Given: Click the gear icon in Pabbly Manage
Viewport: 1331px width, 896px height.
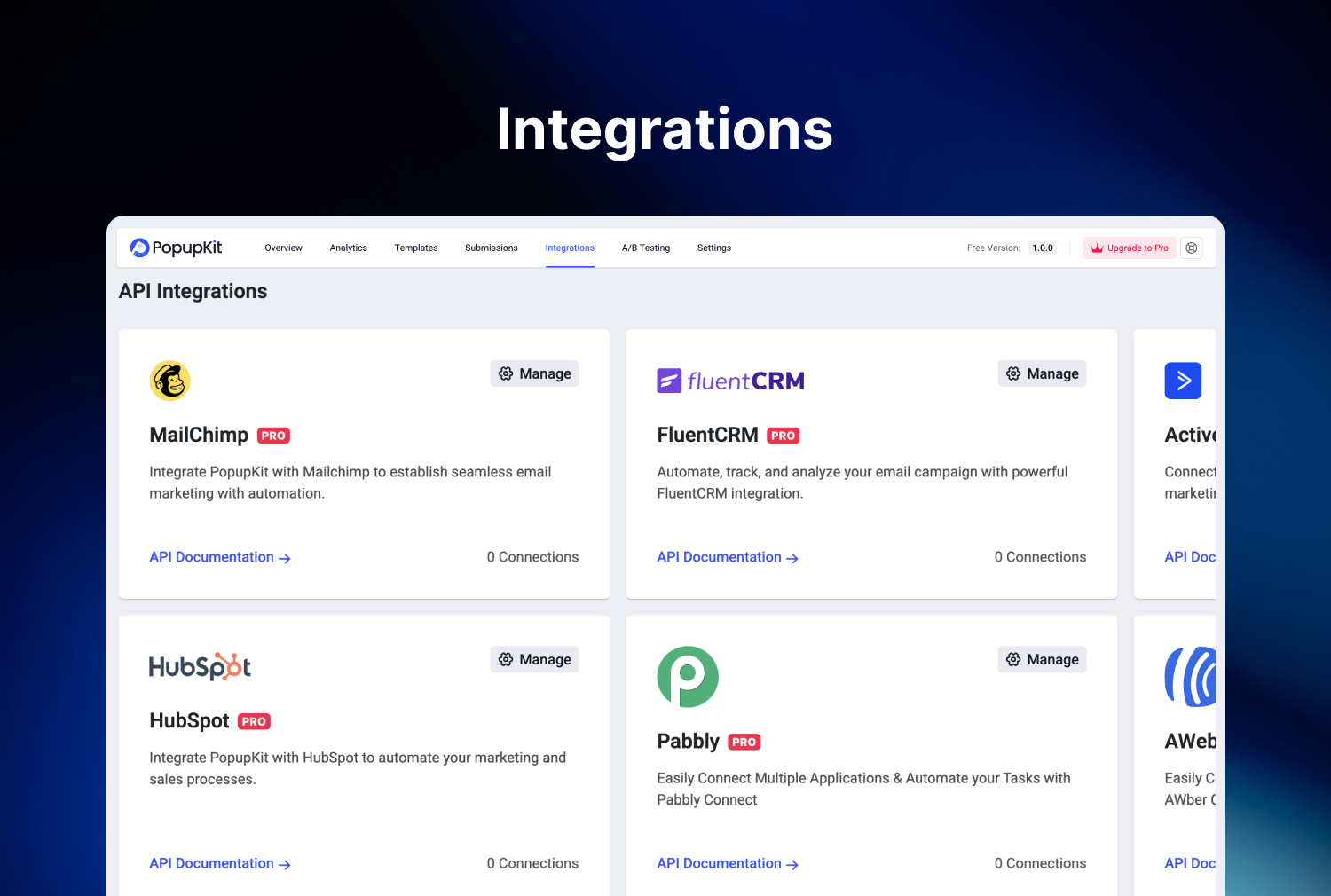Looking at the screenshot, I should (1013, 659).
